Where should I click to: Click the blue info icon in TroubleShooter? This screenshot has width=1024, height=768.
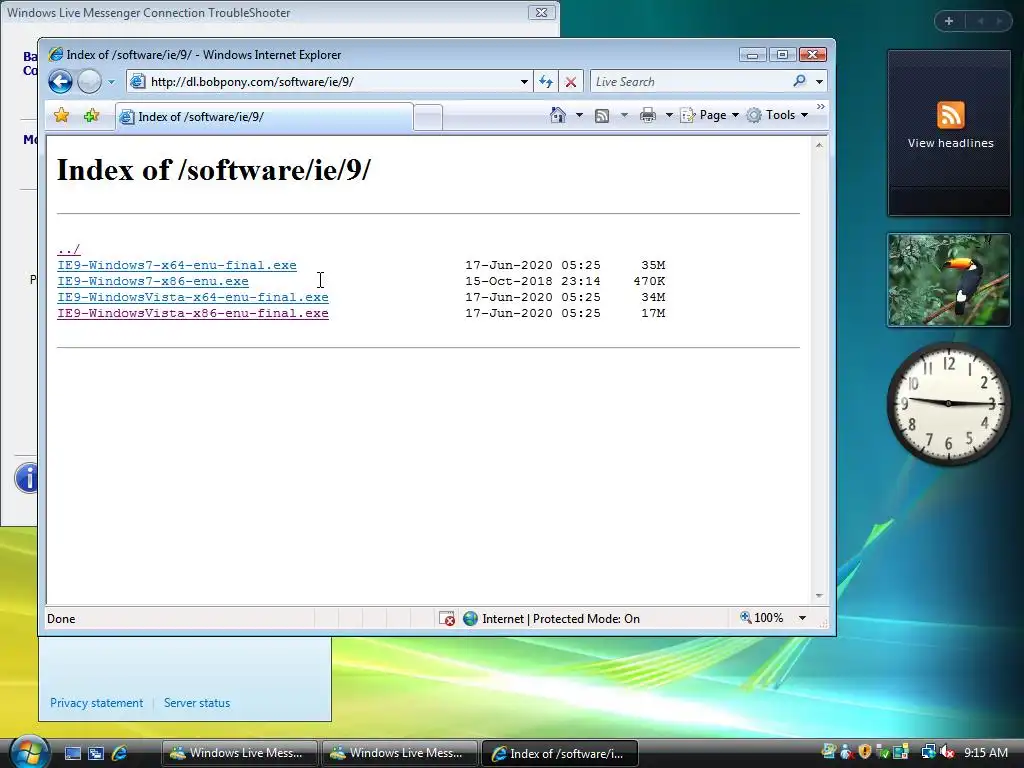(x=26, y=478)
